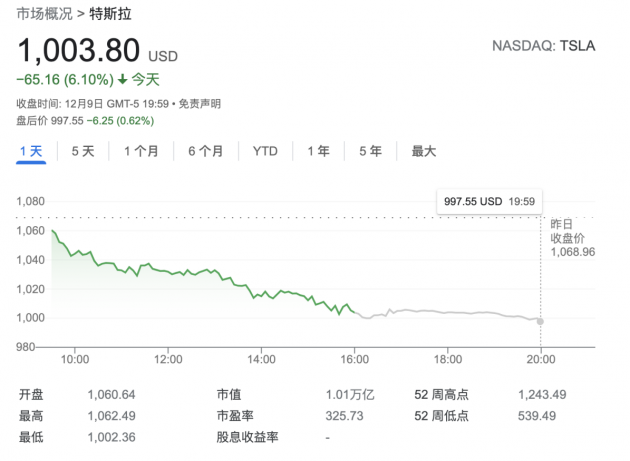Select the 最大 range tab

[424, 151]
